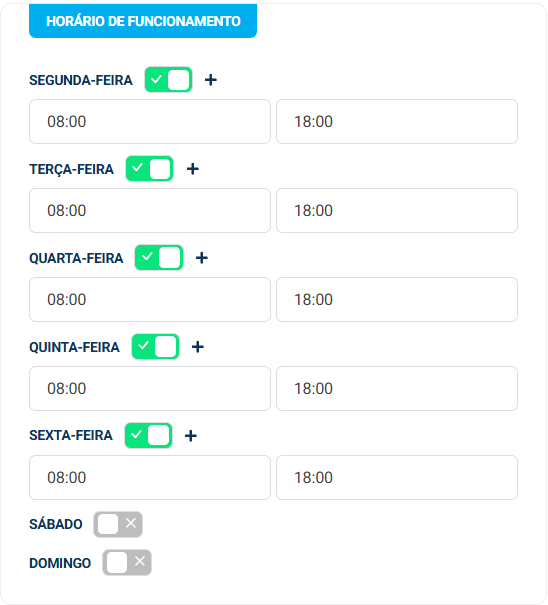This screenshot has width=548, height=605.
Task: Add another time slot for Segunda-feira
Action: coord(211,80)
